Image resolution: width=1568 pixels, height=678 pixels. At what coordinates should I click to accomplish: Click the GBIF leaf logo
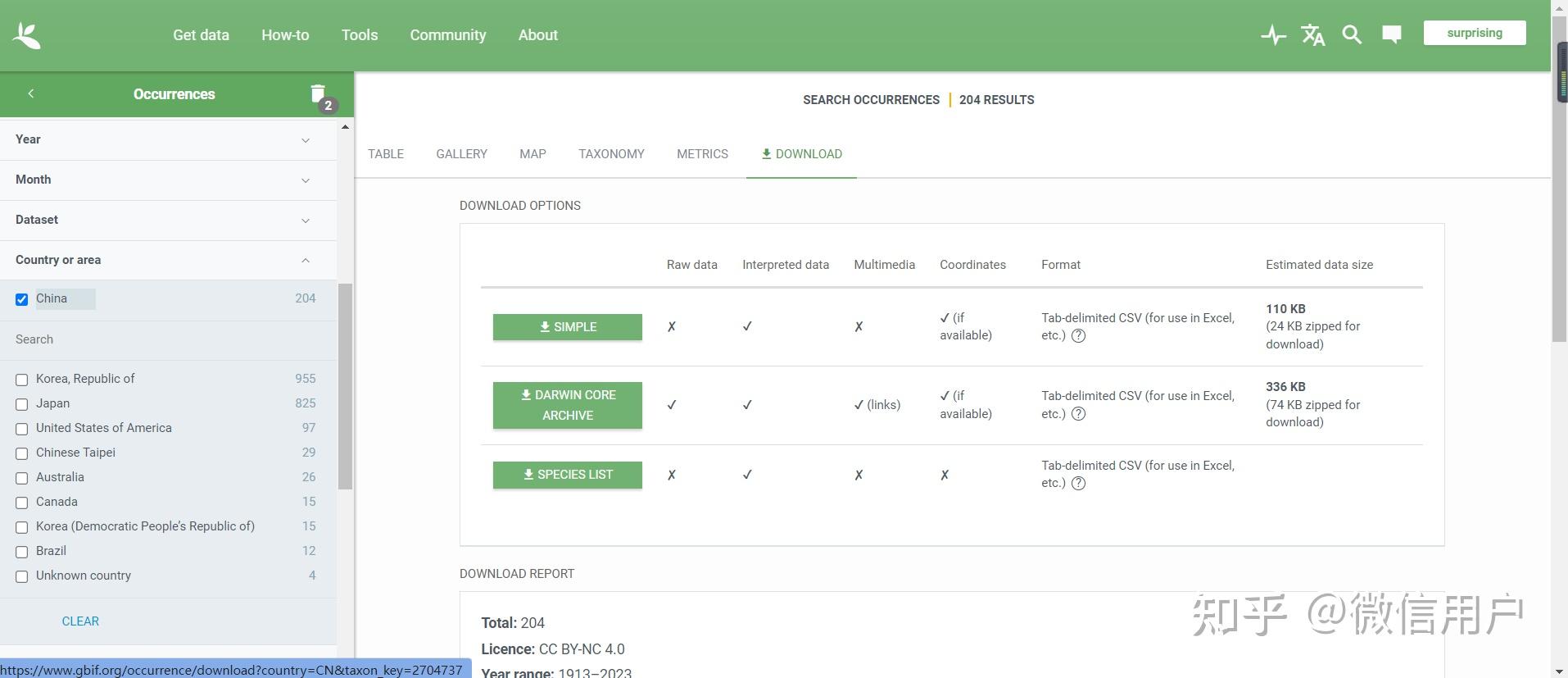tap(26, 35)
